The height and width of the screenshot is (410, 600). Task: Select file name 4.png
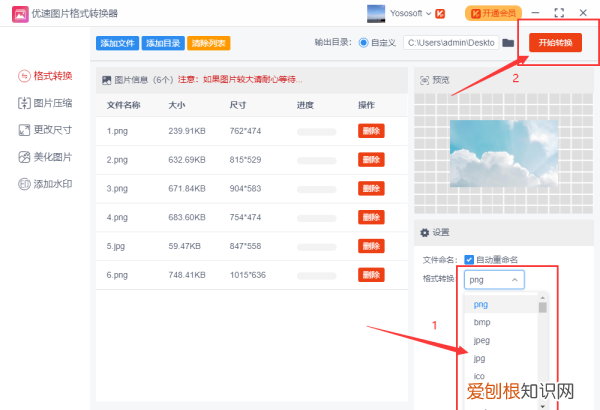(117, 217)
